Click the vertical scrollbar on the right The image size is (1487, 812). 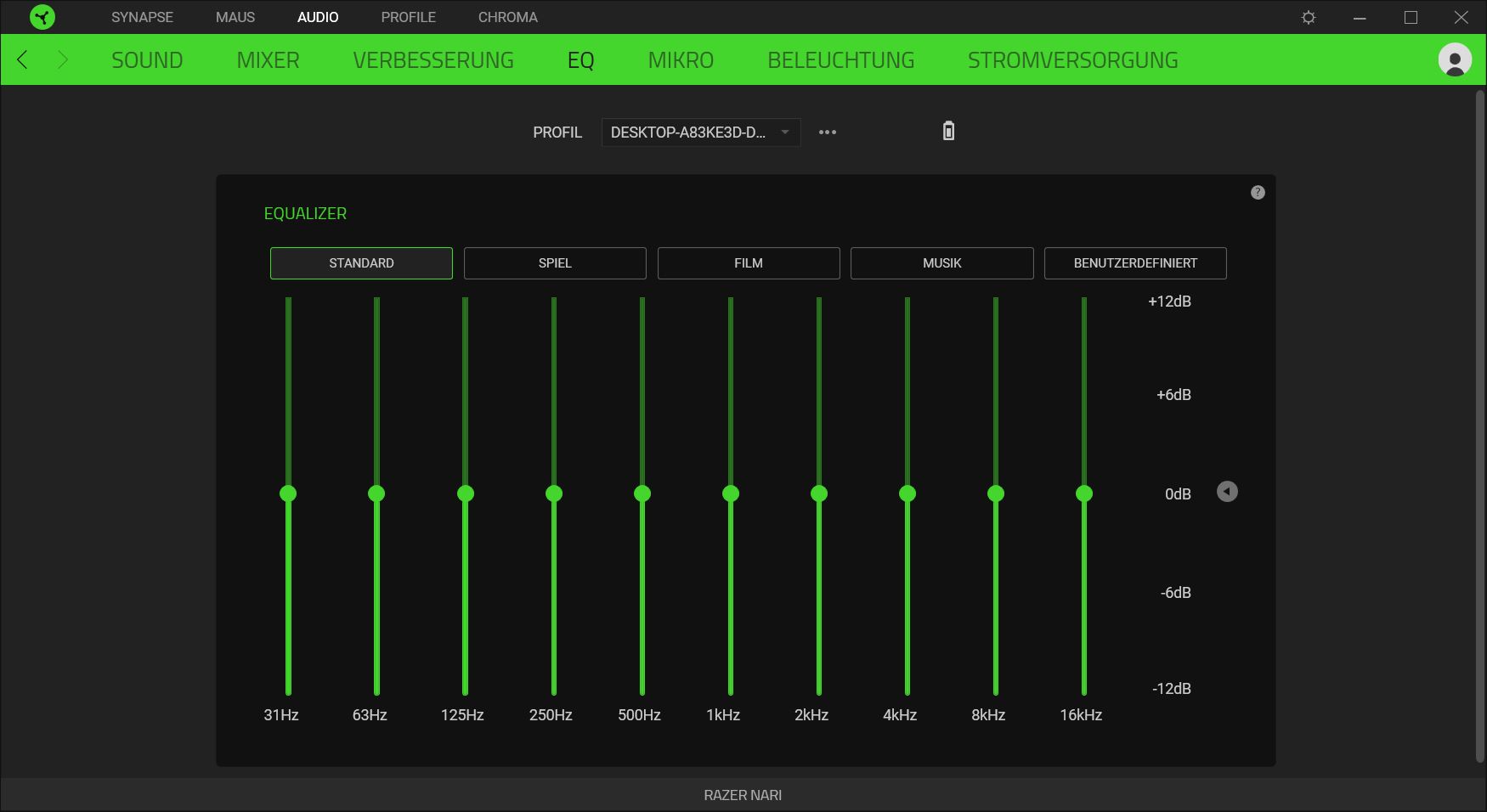1479,425
